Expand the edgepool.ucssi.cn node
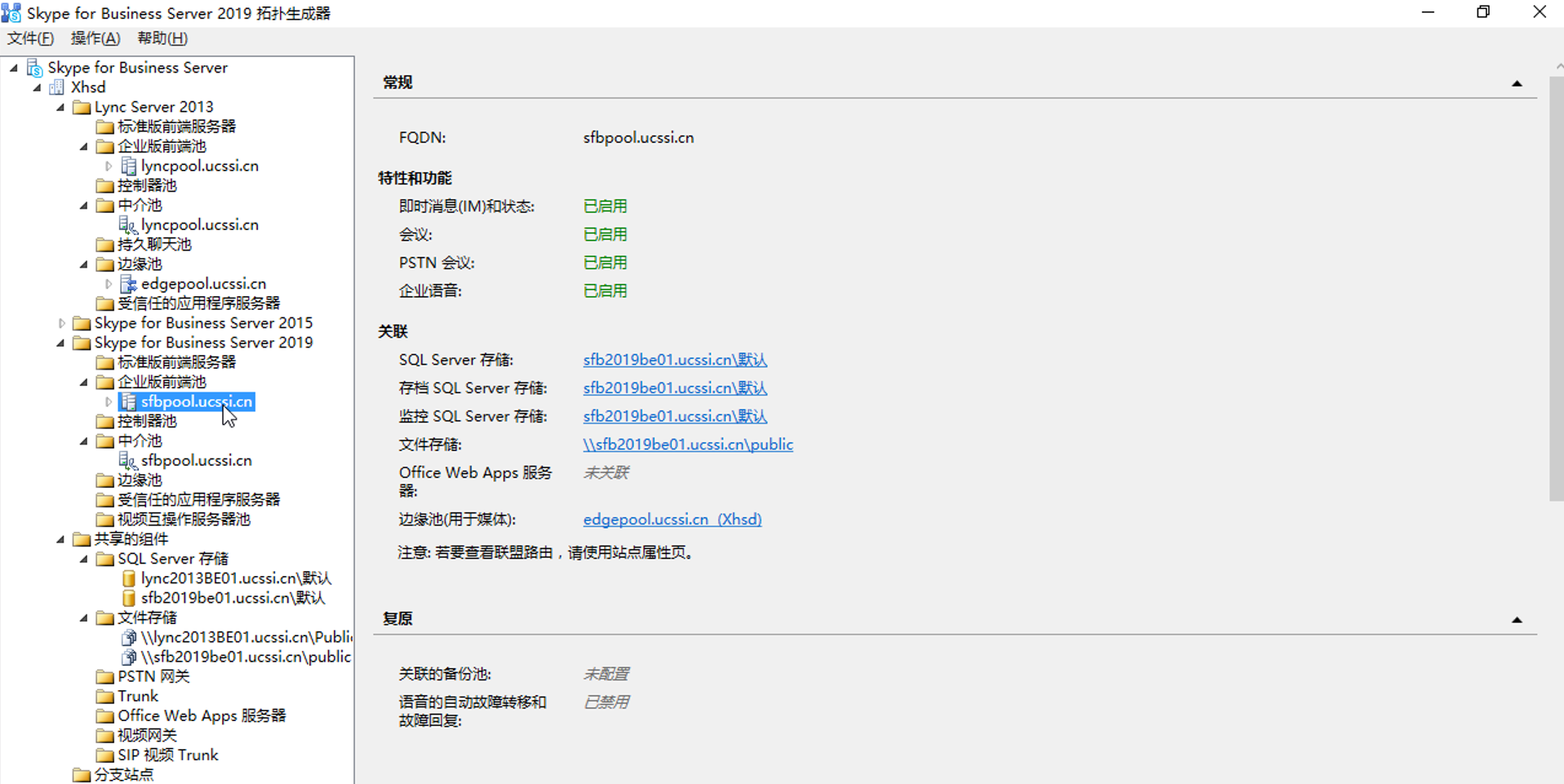Screen dimensions: 1564x784 point(108,284)
